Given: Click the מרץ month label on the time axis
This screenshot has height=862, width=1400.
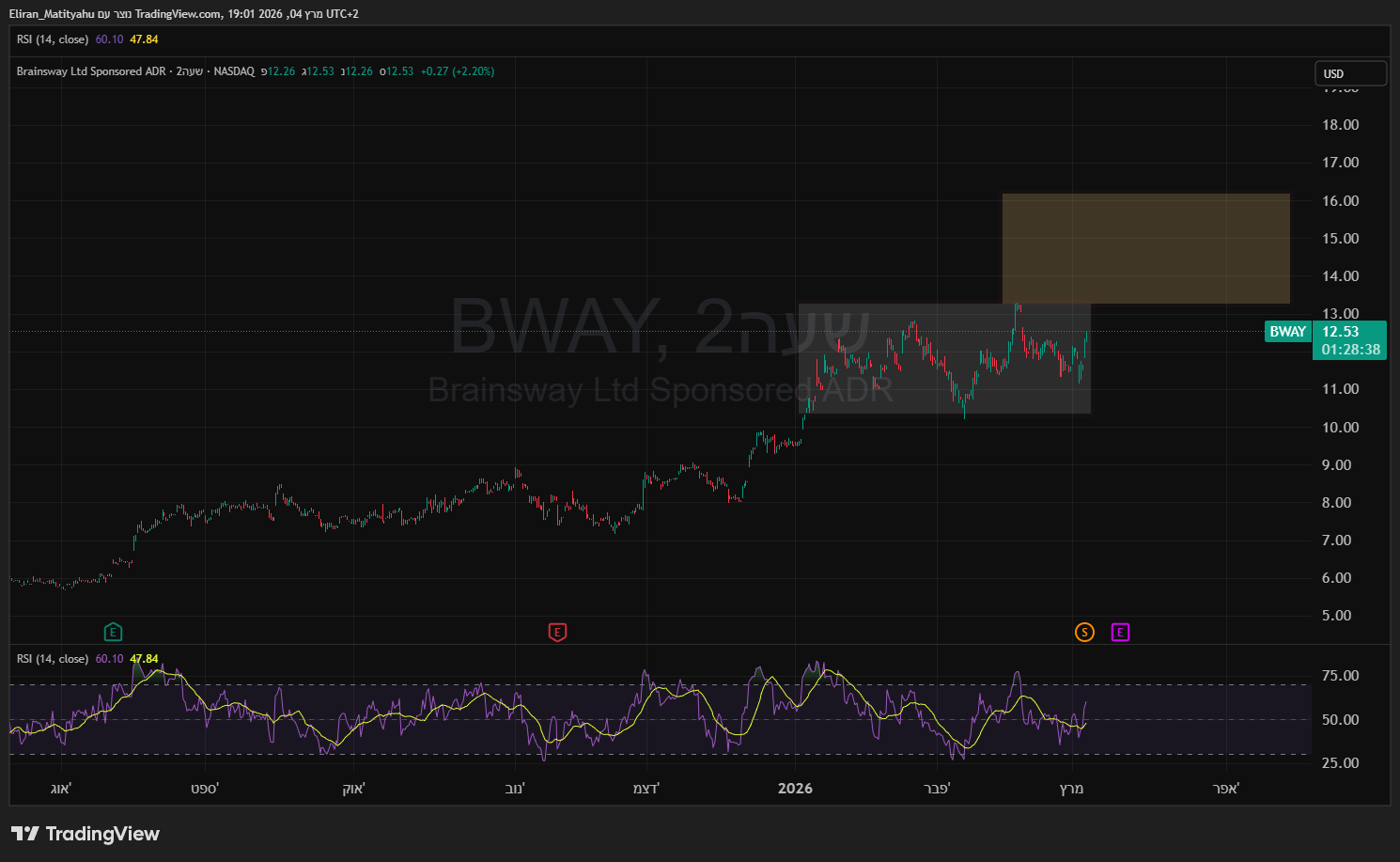Looking at the screenshot, I should click(x=1071, y=789).
